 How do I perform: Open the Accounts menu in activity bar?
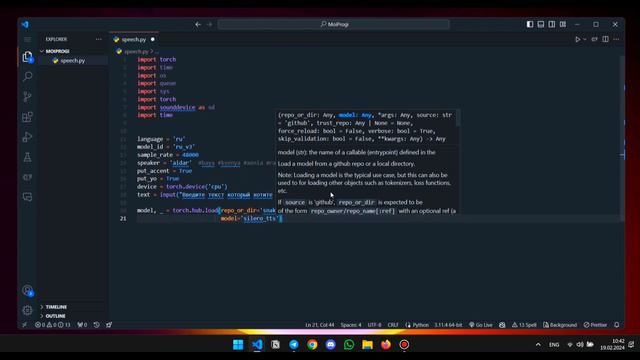[27, 291]
